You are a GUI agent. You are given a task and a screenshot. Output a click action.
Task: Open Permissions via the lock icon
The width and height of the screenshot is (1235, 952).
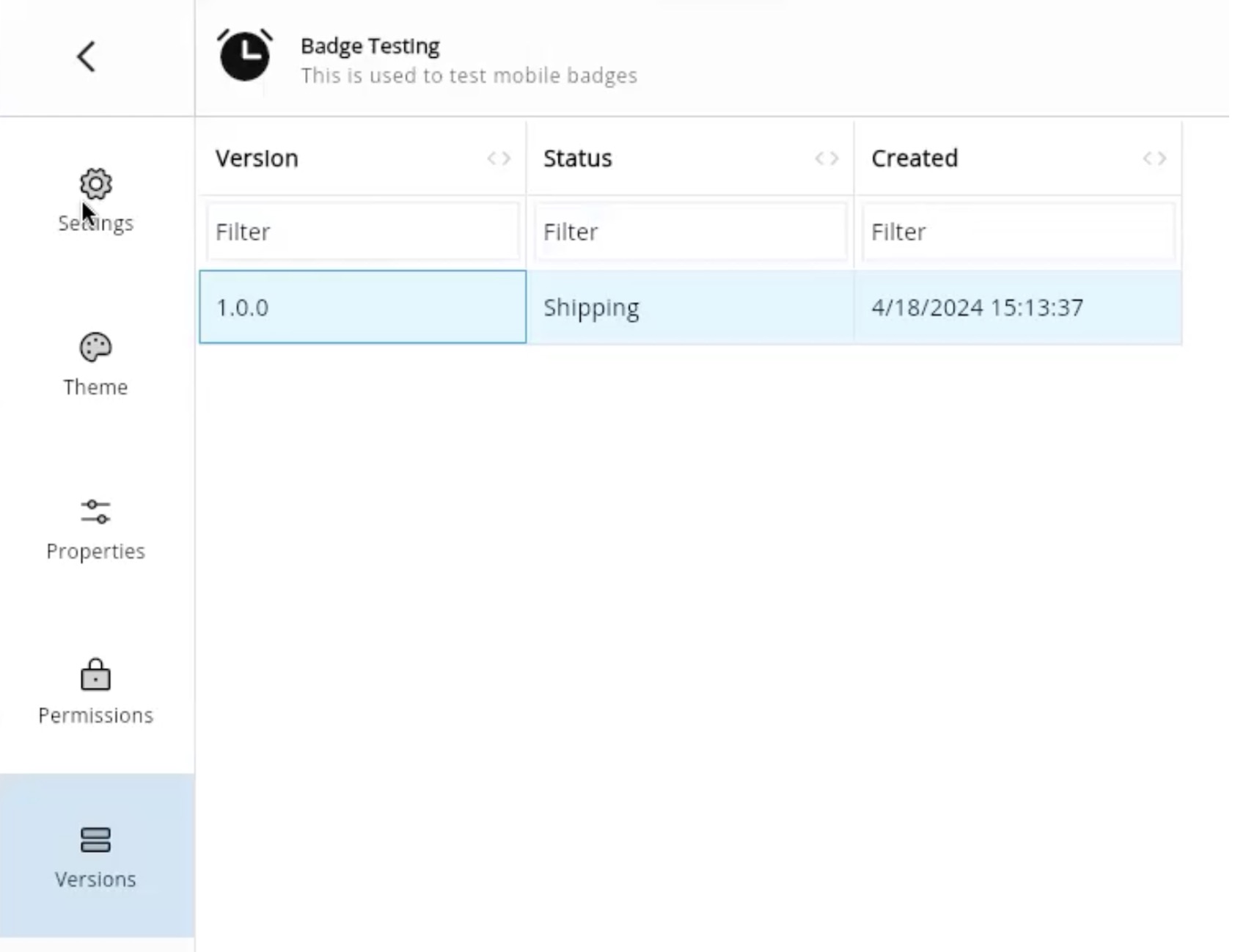(x=95, y=675)
